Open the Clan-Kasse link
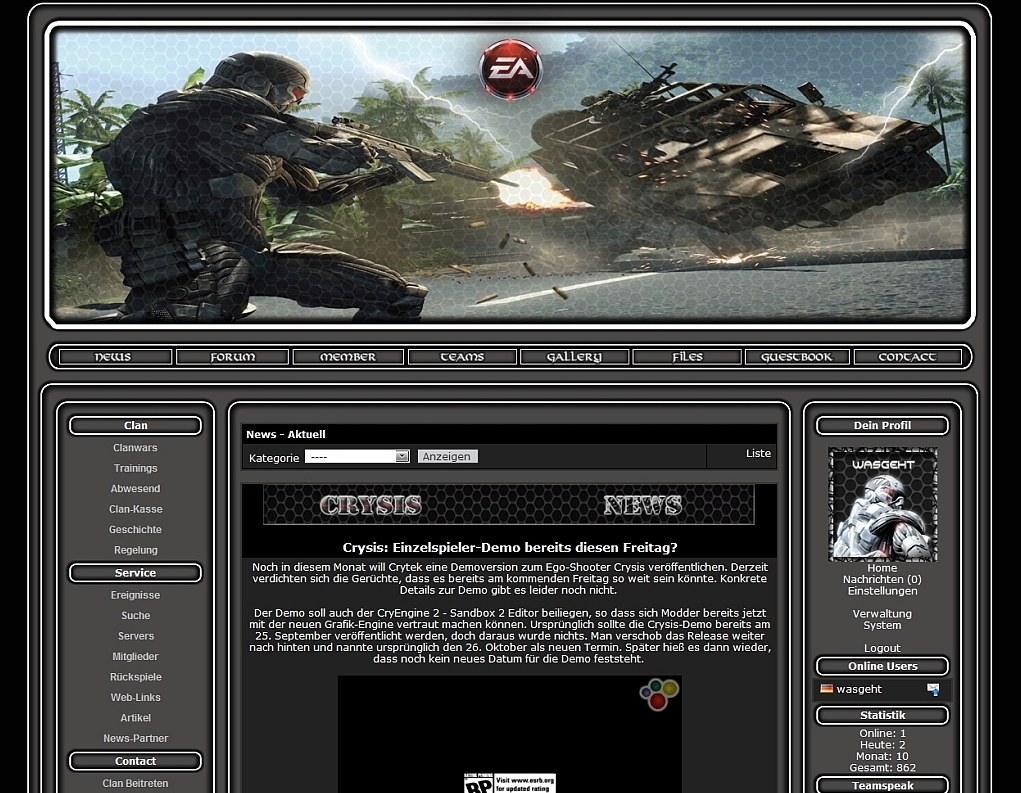 tap(135, 509)
